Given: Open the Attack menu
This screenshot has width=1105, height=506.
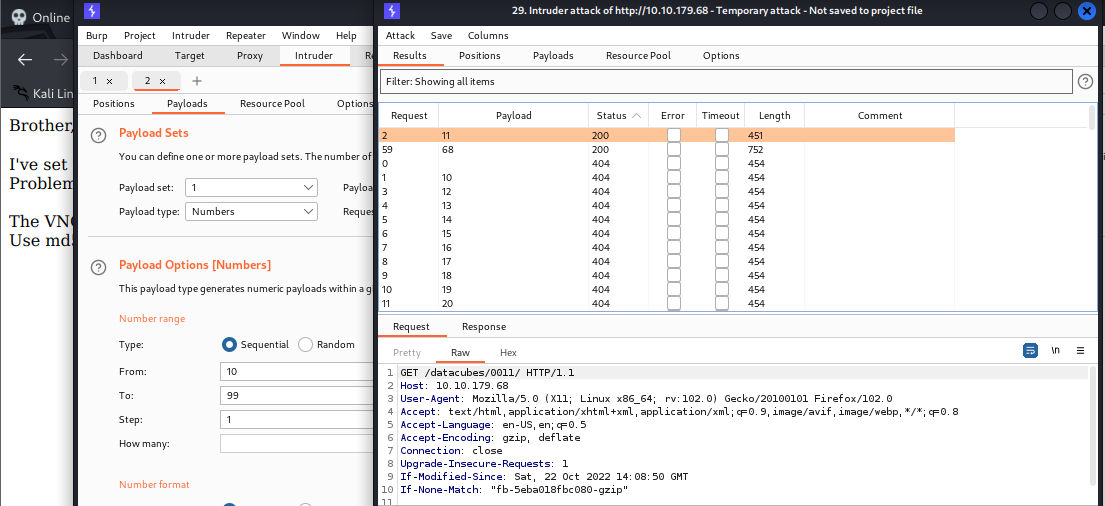Looking at the screenshot, I should (x=400, y=35).
